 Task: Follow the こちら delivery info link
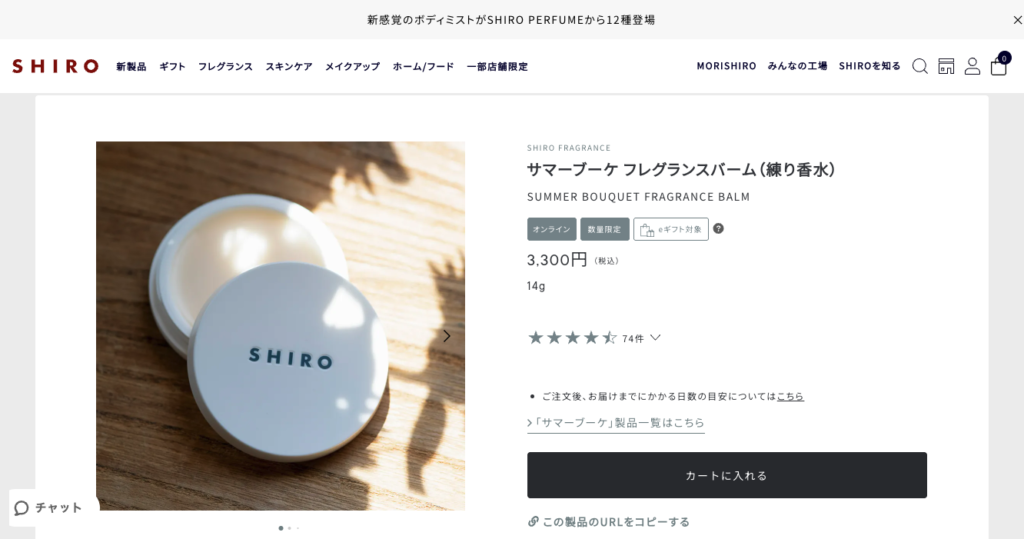[790, 396]
